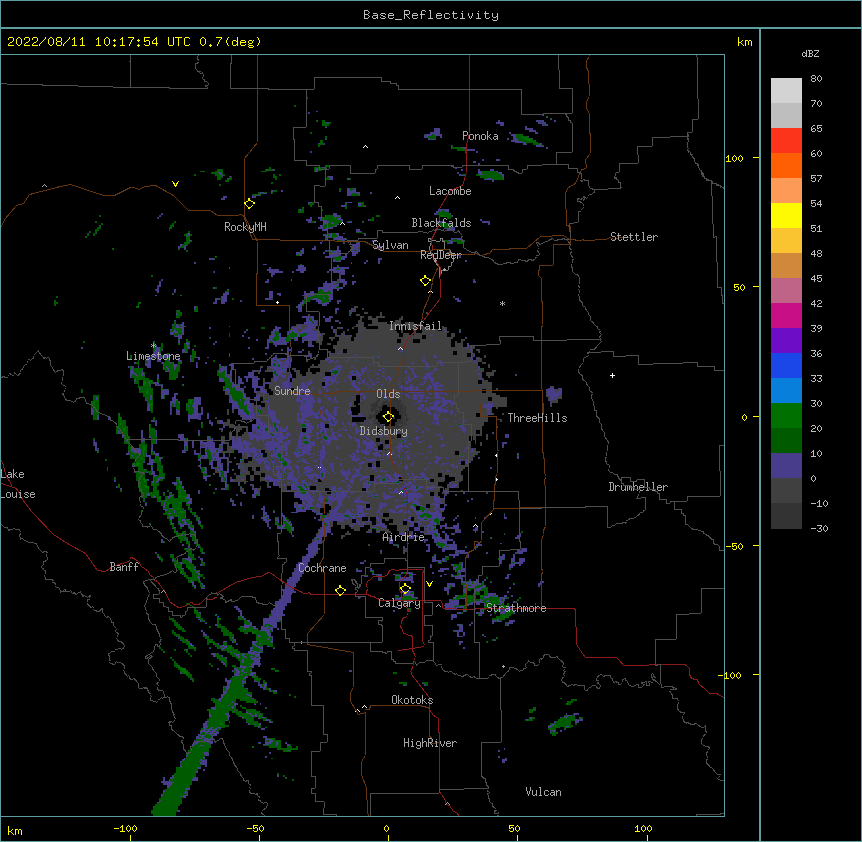Select the Stettler label
Image resolution: width=862 pixels, height=842 pixels.
click(x=634, y=237)
